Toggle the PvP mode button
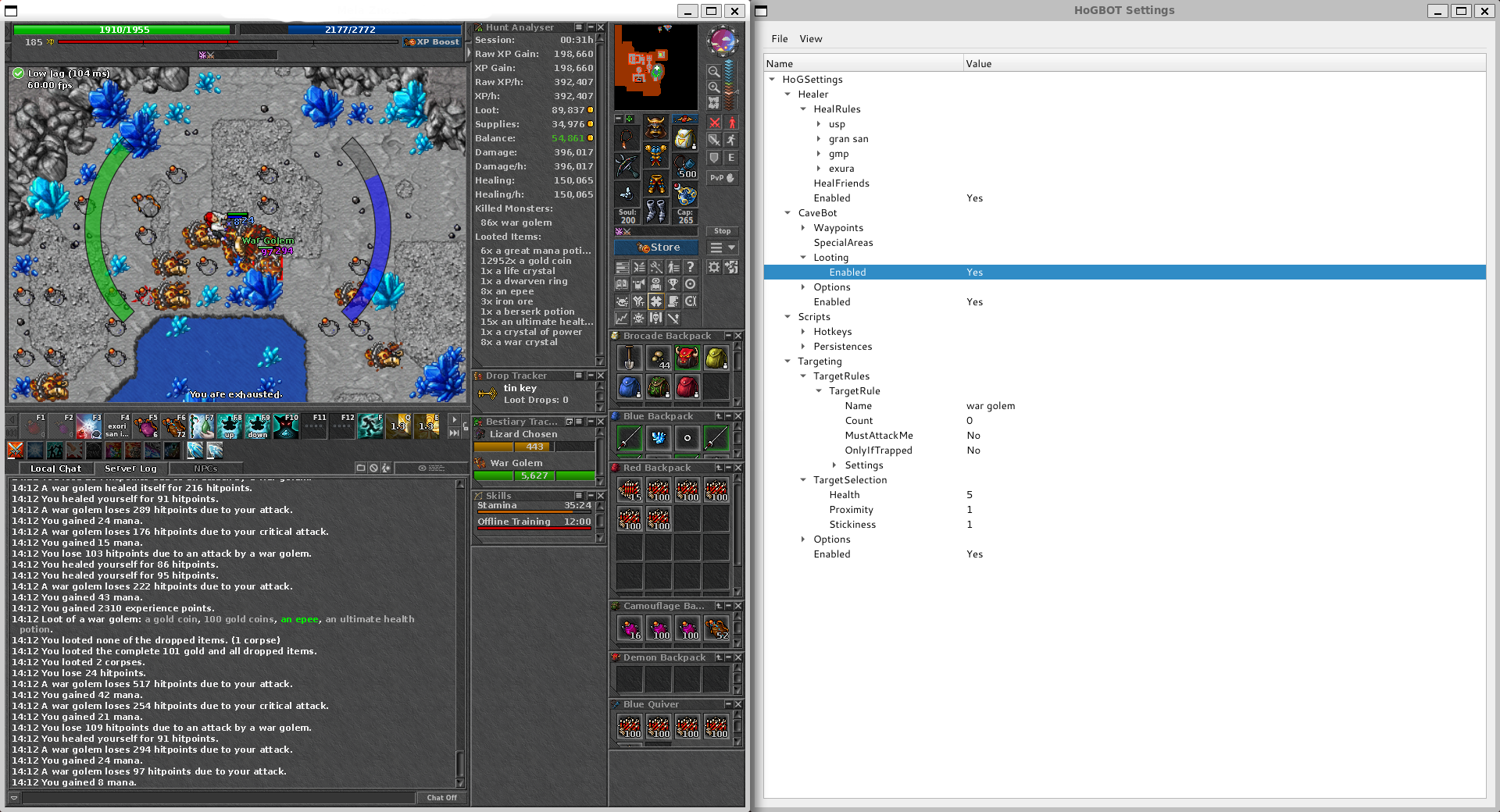1500x812 pixels. click(x=722, y=178)
